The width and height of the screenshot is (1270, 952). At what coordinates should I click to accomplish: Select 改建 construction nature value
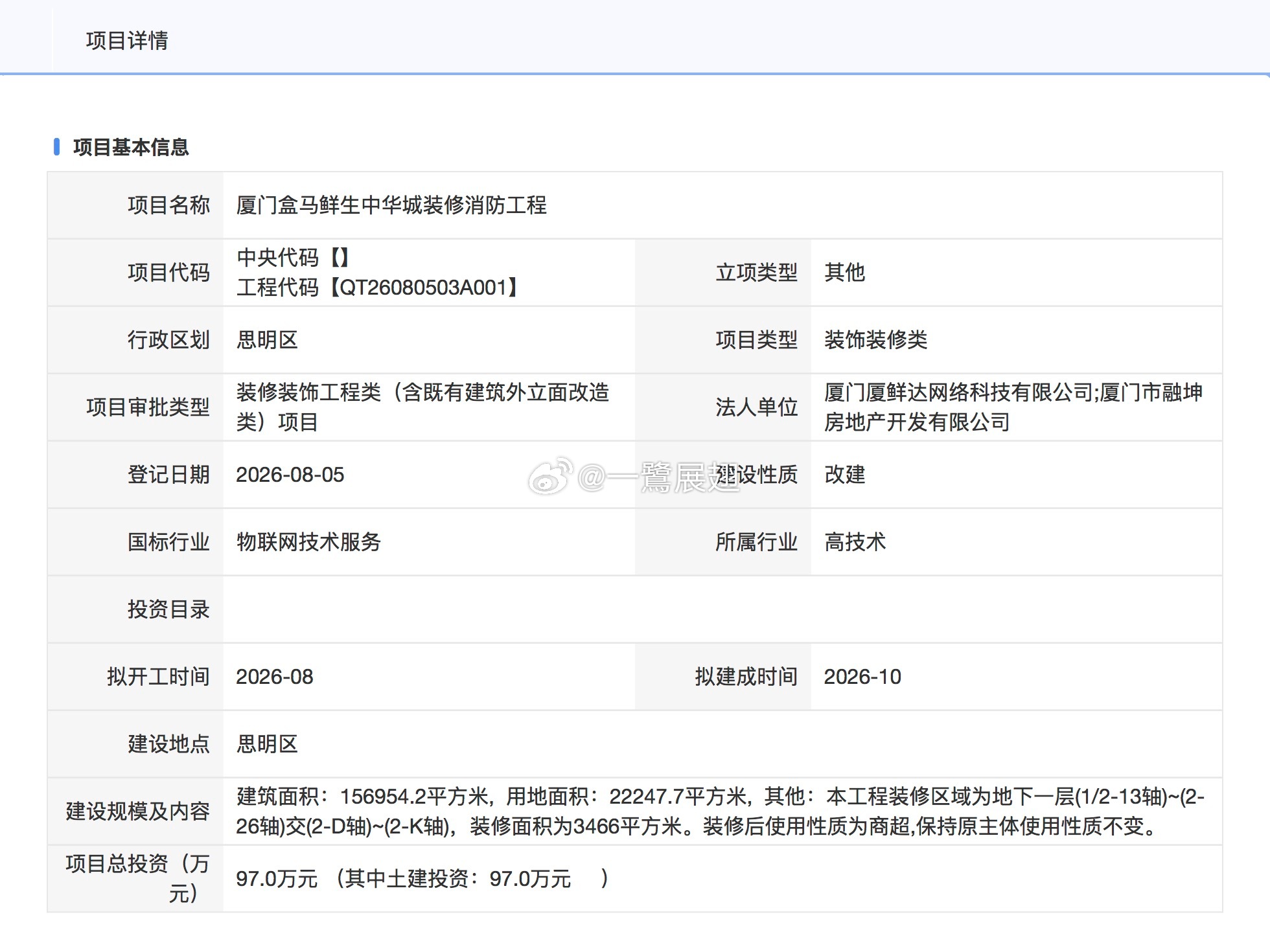click(845, 475)
